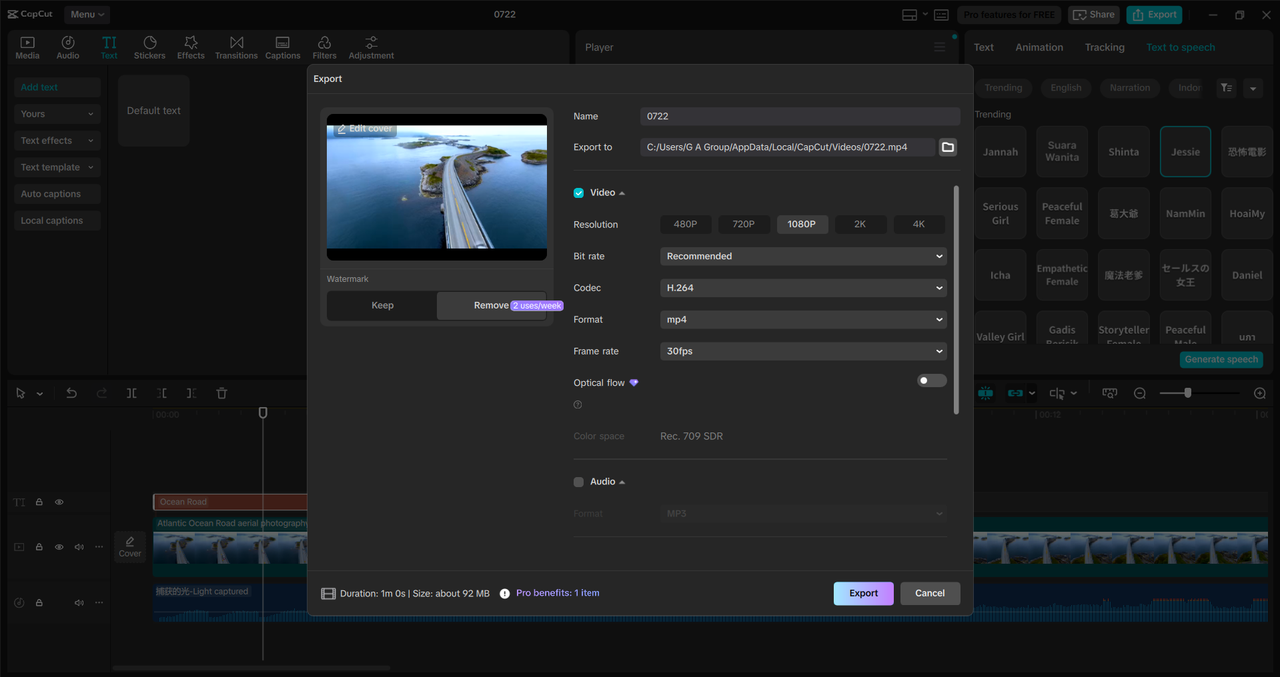The image size is (1280, 677).
Task: Click the Generate speech button
Action: (x=1222, y=359)
